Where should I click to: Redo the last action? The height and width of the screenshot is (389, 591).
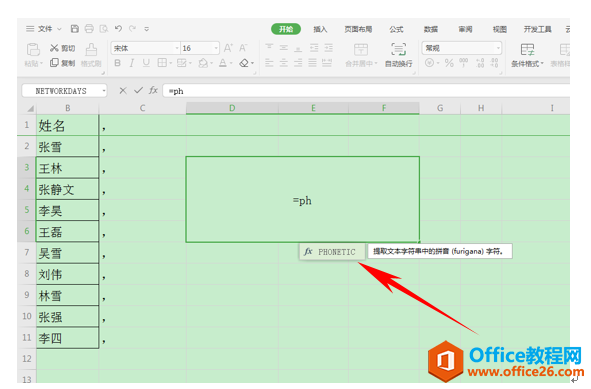(132, 29)
